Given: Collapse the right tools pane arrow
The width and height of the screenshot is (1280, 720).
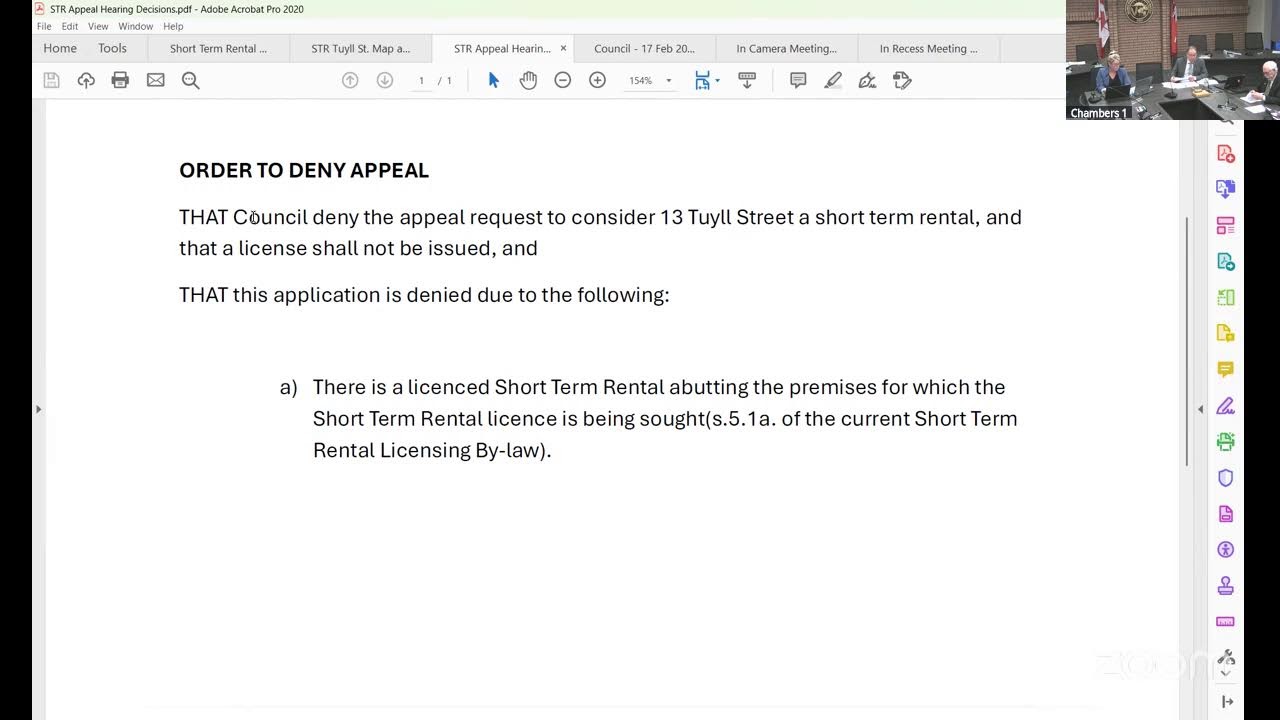Looking at the screenshot, I should pyautogui.click(x=1227, y=702).
